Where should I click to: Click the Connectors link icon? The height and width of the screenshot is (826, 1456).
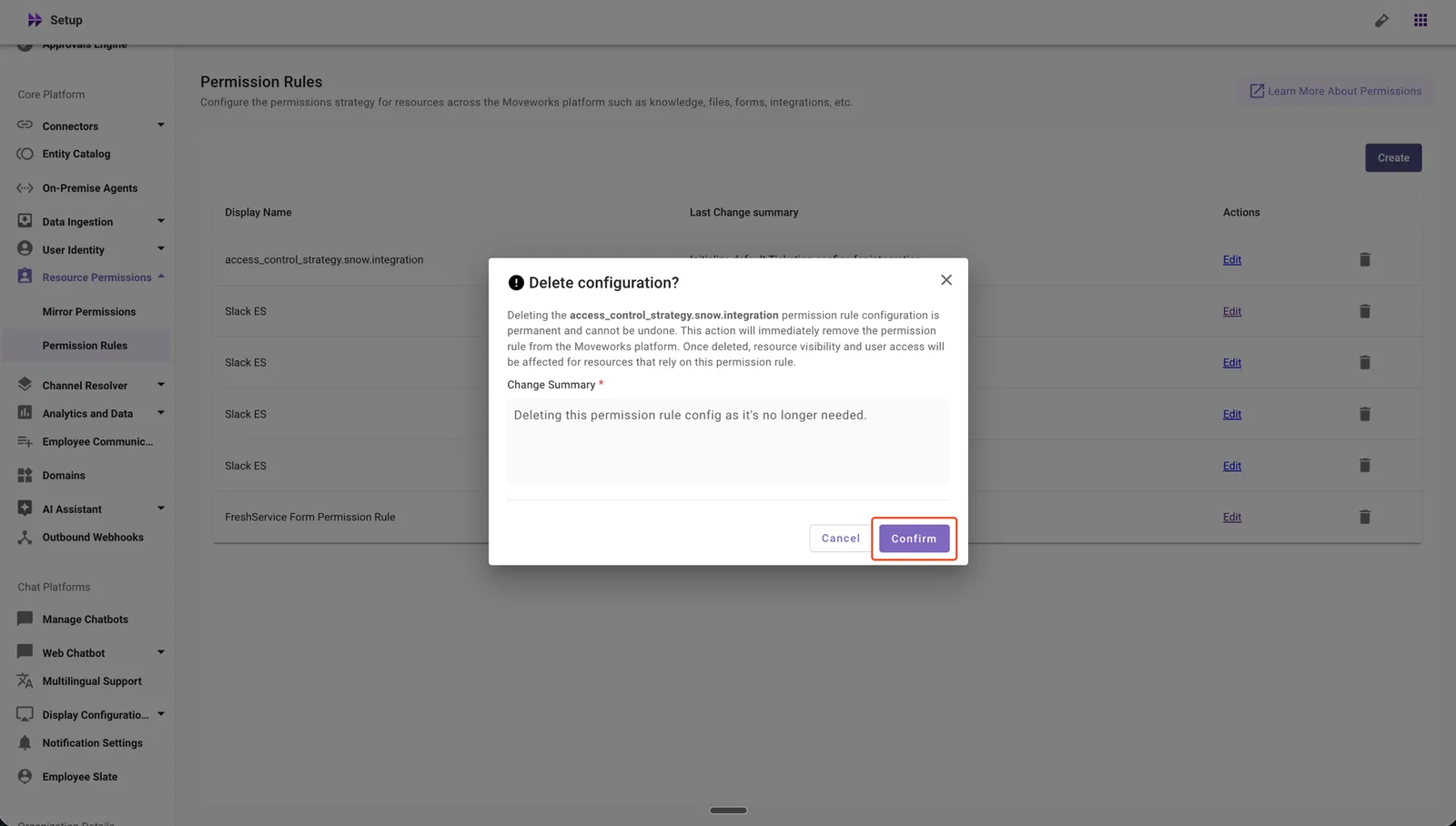(25, 125)
